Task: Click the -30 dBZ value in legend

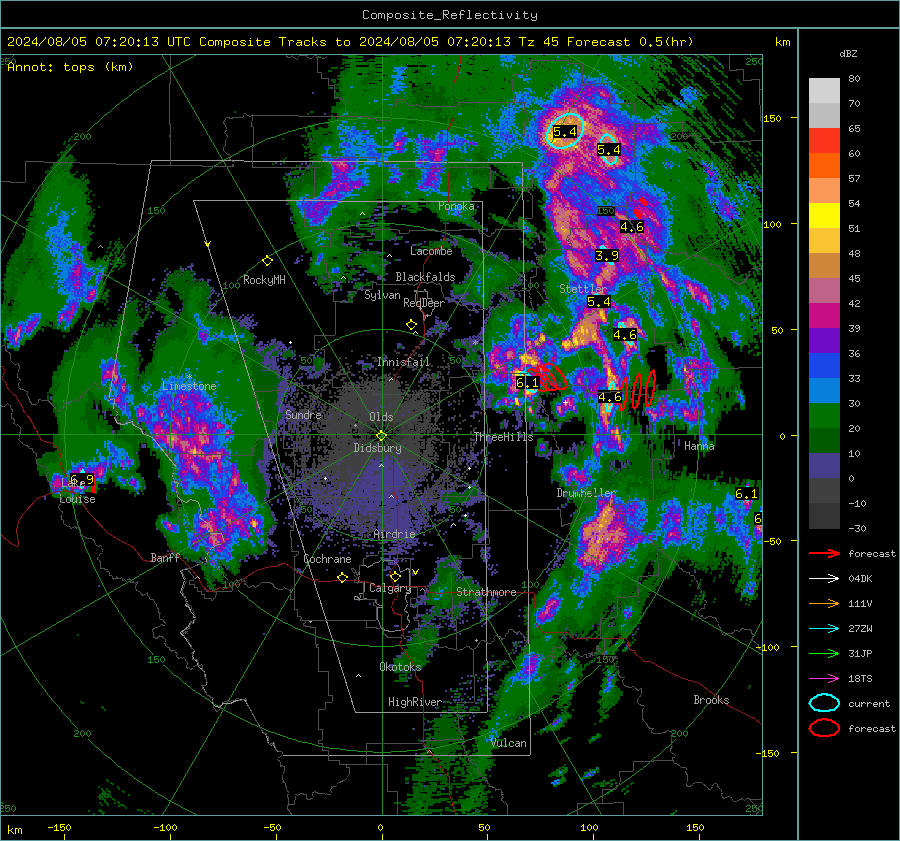Action: (857, 528)
